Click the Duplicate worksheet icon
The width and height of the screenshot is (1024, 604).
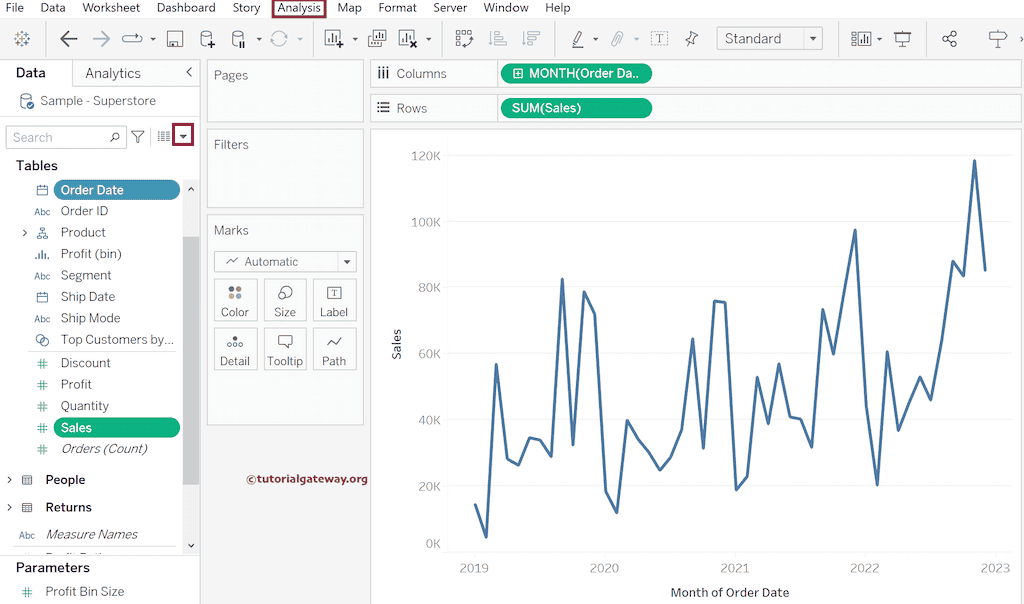(x=377, y=39)
